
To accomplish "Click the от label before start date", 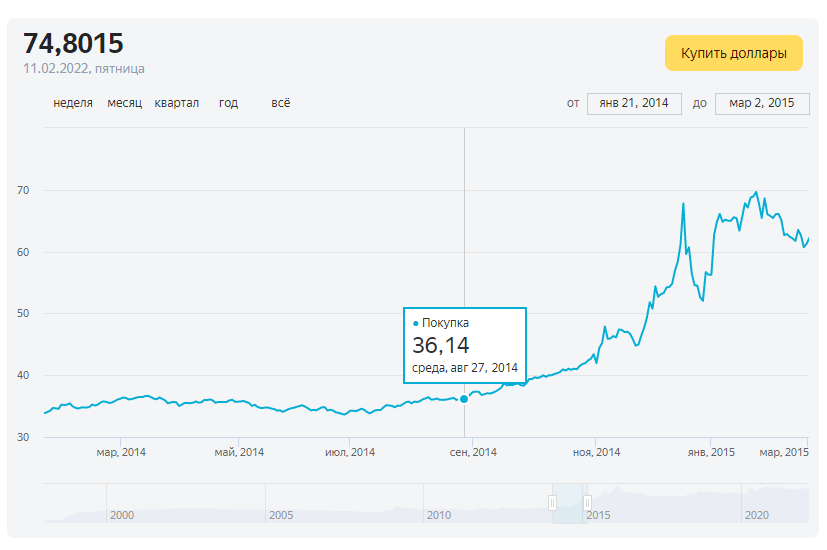I will point(573,103).
